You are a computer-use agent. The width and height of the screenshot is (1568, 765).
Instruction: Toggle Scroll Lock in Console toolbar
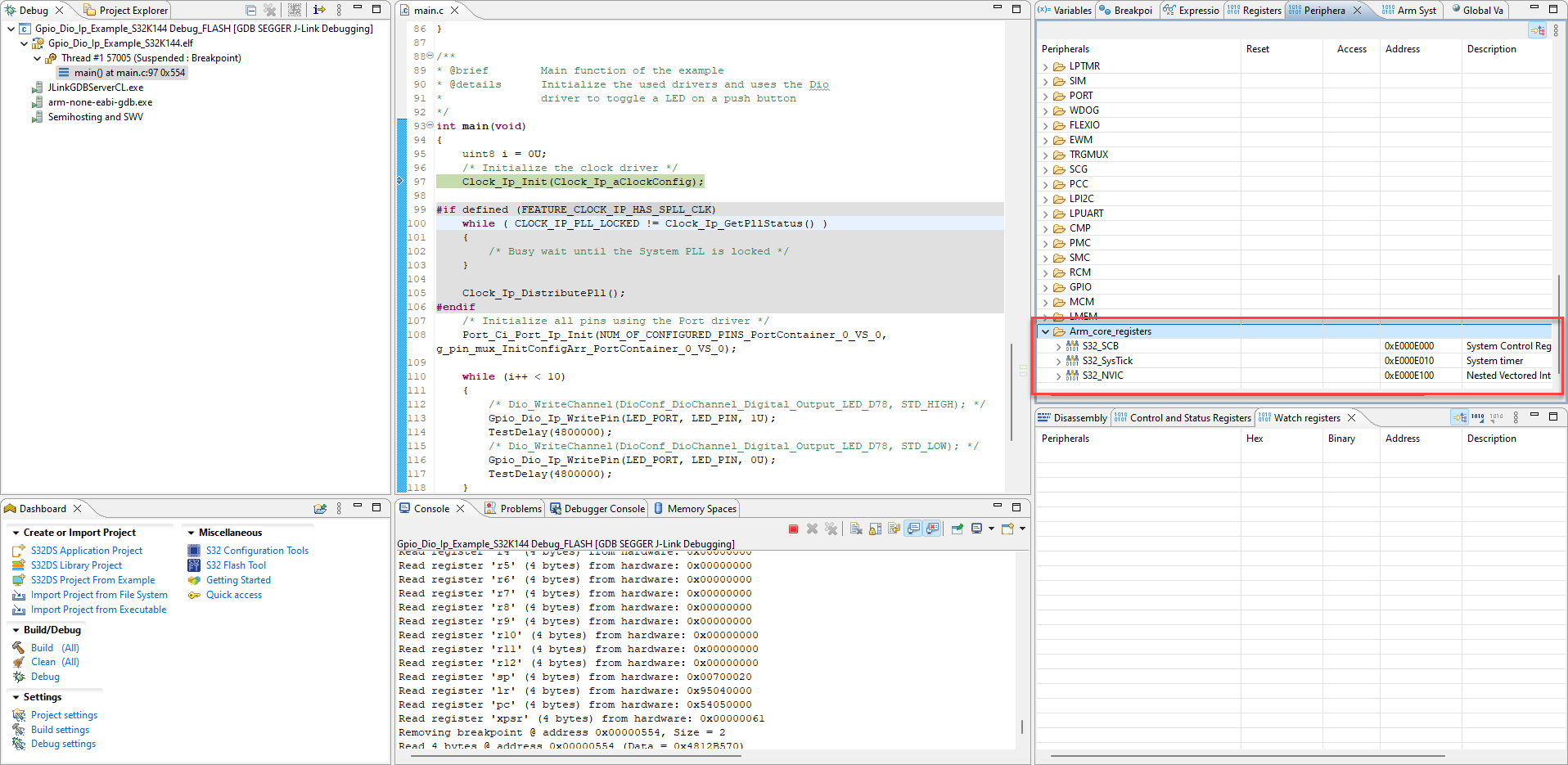pyautogui.click(x=875, y=529)
